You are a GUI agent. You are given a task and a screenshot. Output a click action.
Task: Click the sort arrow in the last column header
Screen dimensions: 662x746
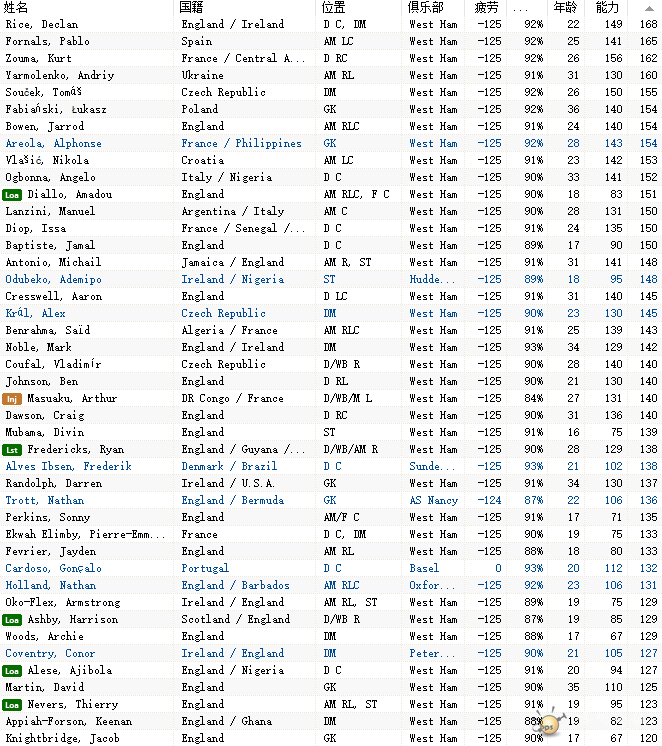(x=649, y=8)
